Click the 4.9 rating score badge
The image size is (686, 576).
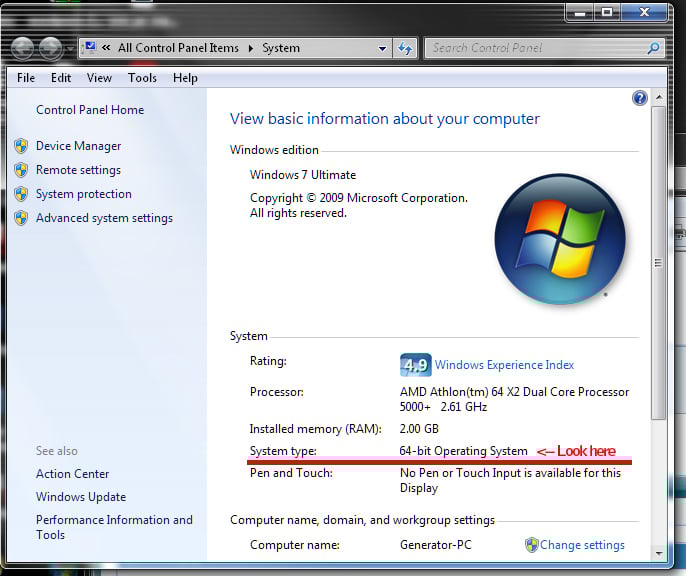(416, 365)
